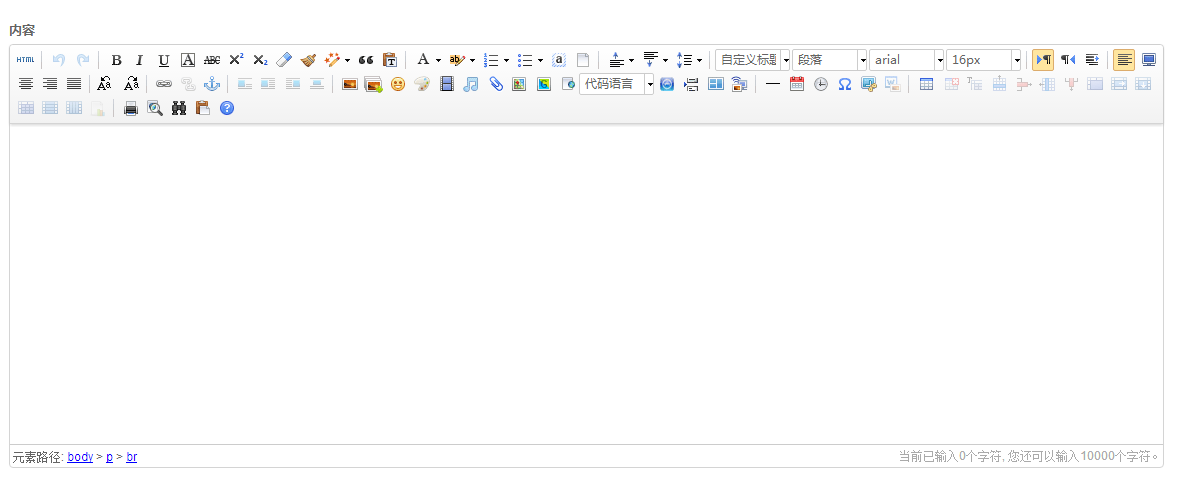This screenshot has height=481, width=1177.
Task: Open font color picker arrow
Action: (x=438, y=60)
